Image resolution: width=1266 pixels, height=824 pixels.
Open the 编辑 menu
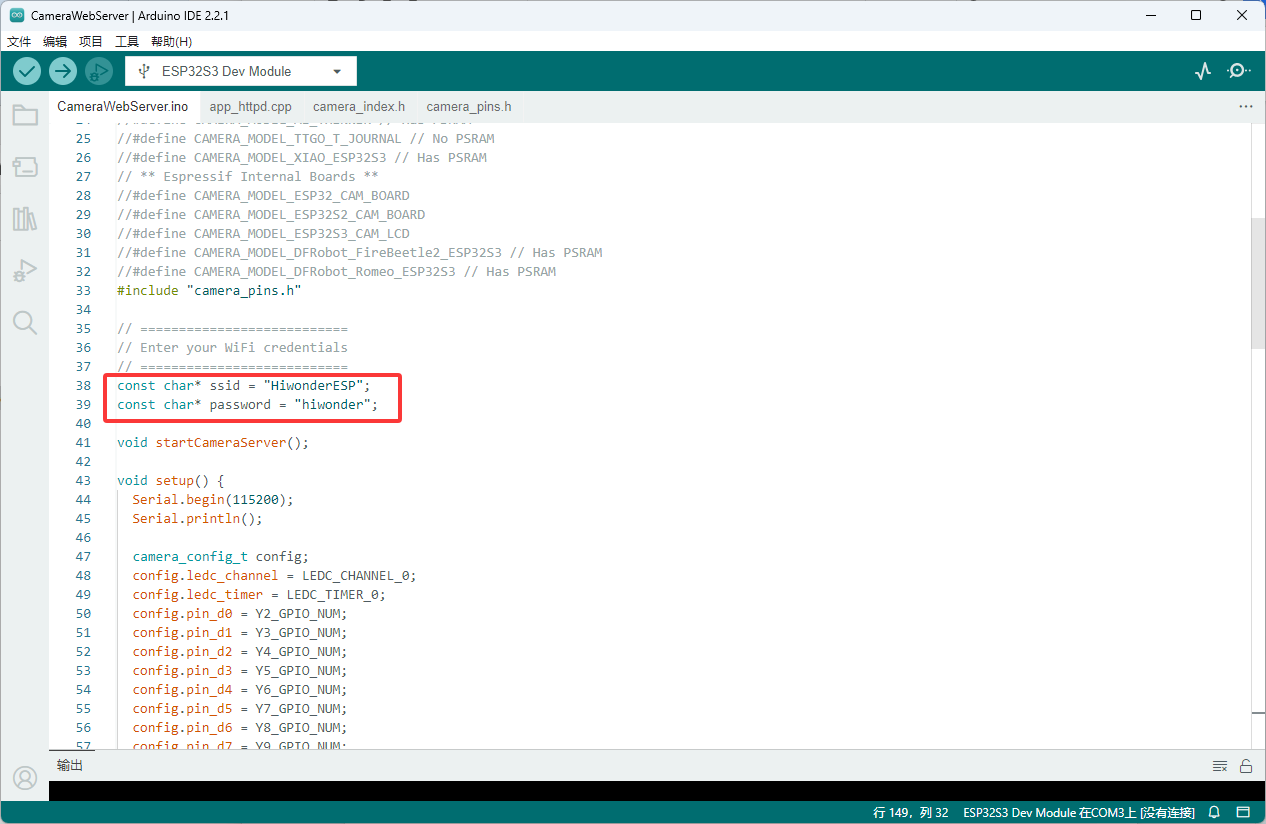pyautogui.click(x=55, y=41)
